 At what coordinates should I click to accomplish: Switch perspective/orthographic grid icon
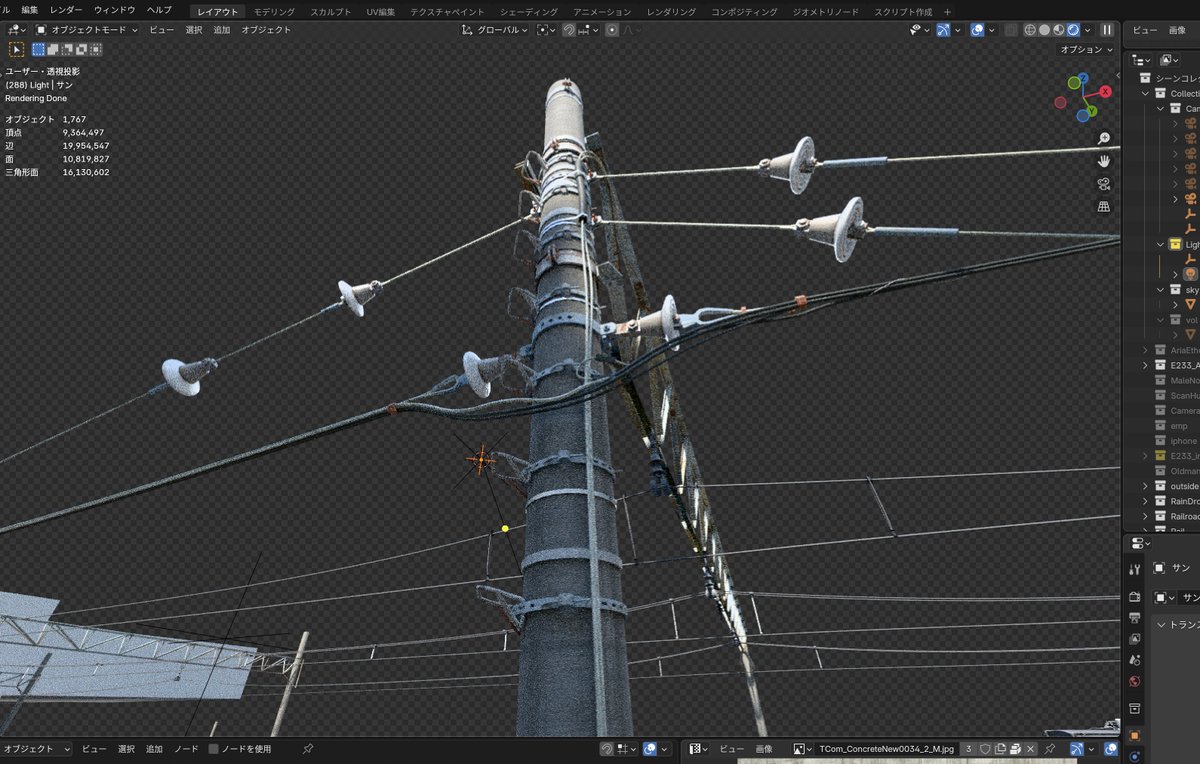pos(1104,207)
